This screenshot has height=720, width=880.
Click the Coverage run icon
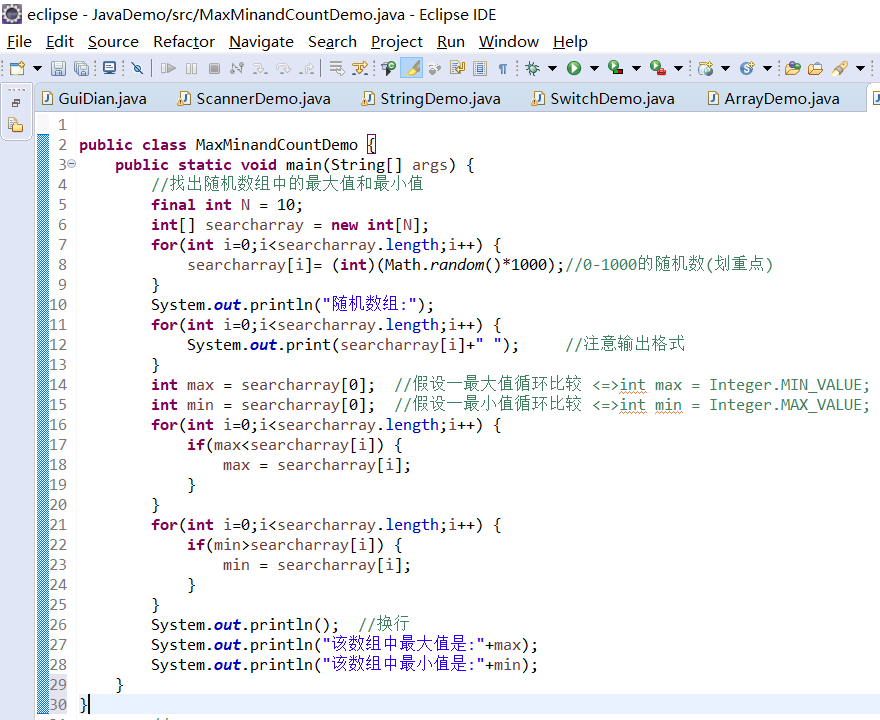coord(616,68)
